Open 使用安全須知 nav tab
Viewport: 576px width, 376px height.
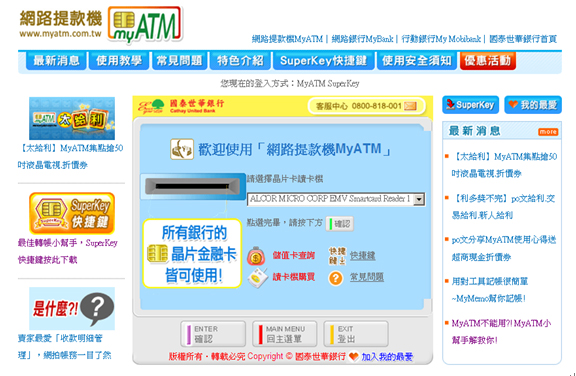pyautogui.click(x=417, y=61)
